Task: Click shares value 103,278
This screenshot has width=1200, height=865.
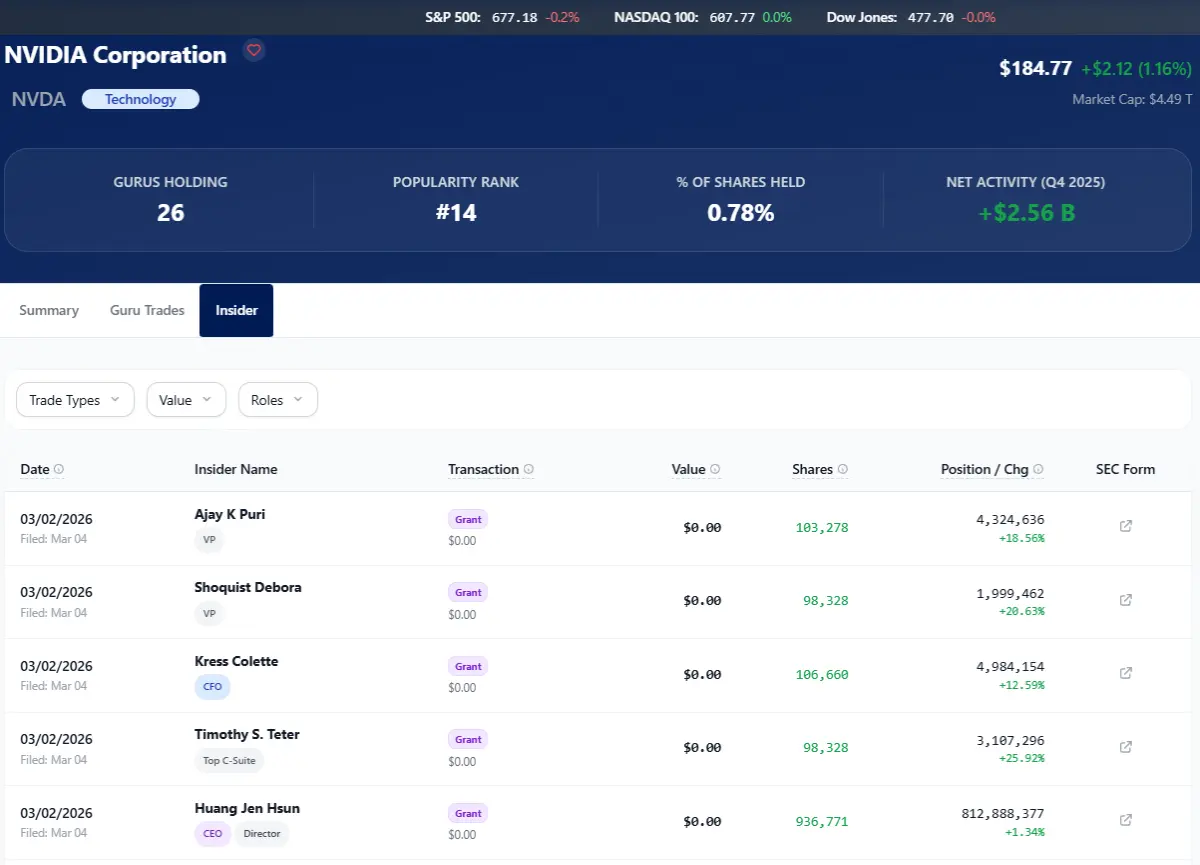Action: (x=822, y=527)
